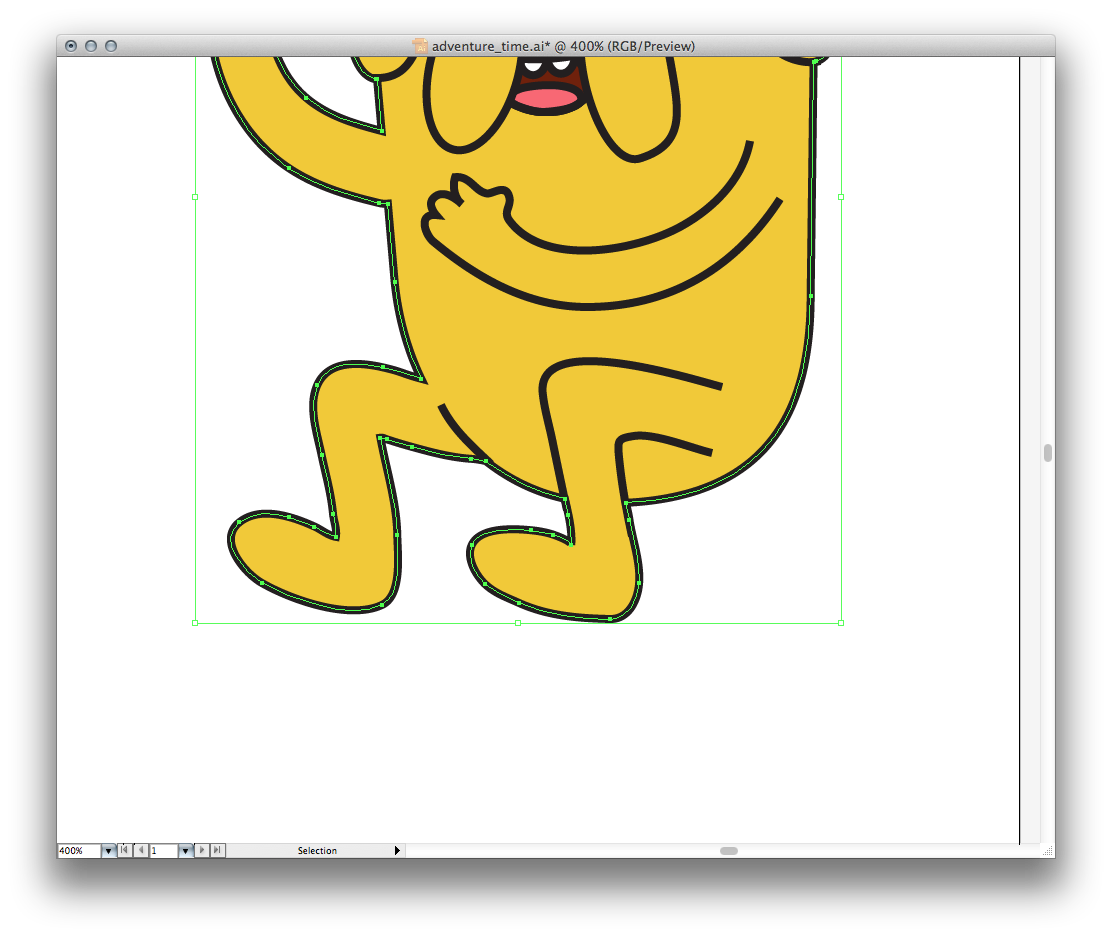Open the 400% zoom level dropdown
Image resolution: width=1112 pixels, height=937 pixels.
pyautogui.click(x=108, y=851)
